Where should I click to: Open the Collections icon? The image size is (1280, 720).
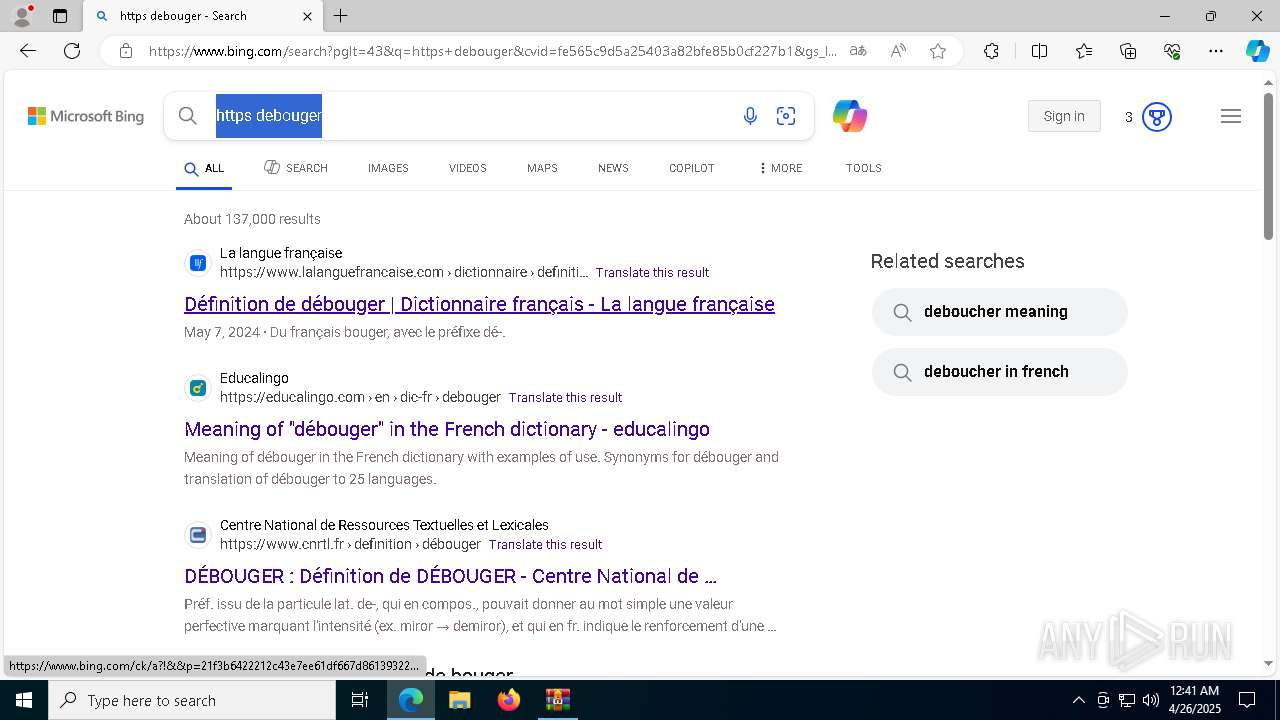click(1128, 51)
